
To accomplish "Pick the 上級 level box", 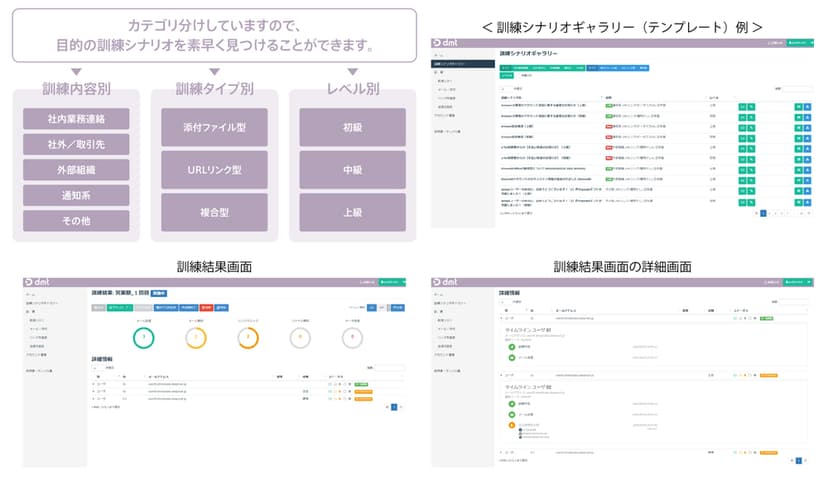I will (353, 212).
